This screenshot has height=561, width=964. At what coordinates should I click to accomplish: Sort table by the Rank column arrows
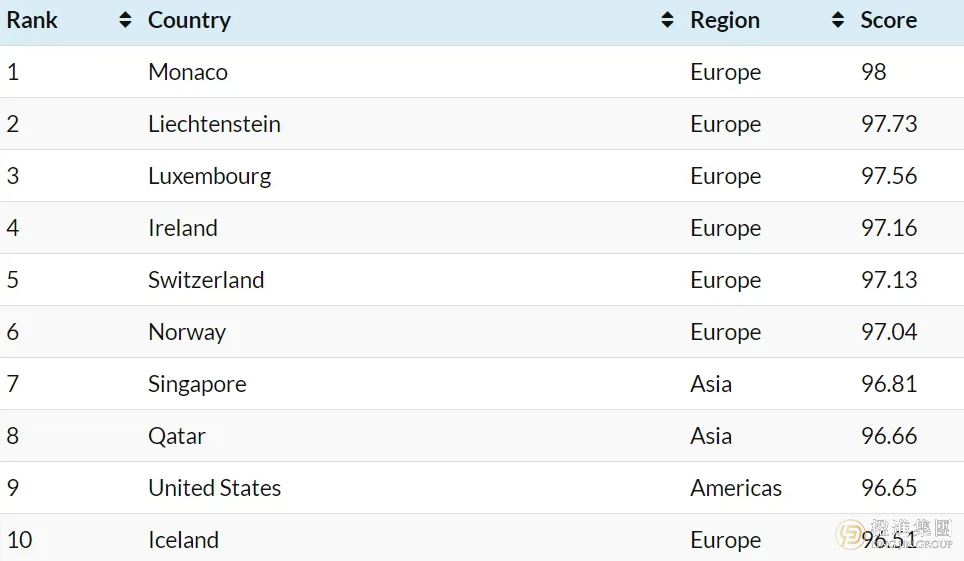pyautogui.click(x=125, y=20)
